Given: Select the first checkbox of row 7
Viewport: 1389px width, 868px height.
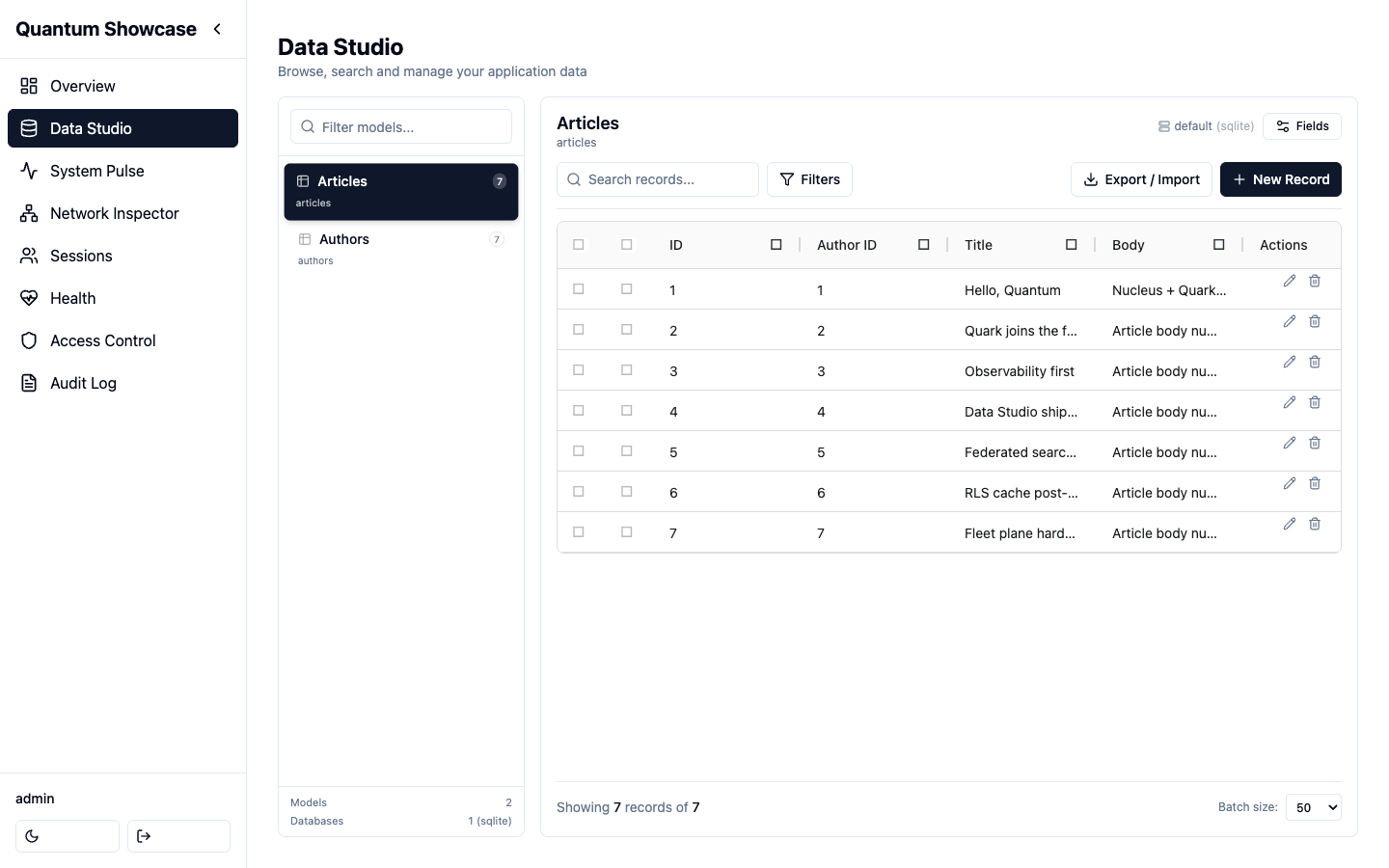Looking at the screenshot, I should [x=579, y=532].
